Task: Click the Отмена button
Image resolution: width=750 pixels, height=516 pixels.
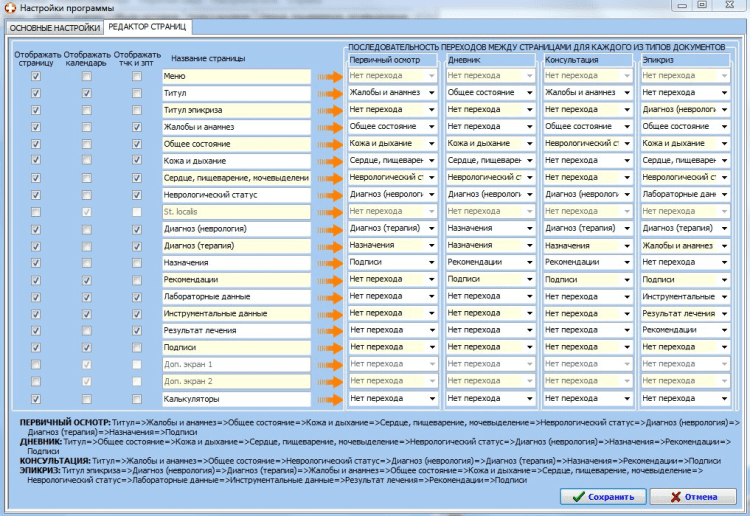Action: pyautogui.click(x=693, y=497)
